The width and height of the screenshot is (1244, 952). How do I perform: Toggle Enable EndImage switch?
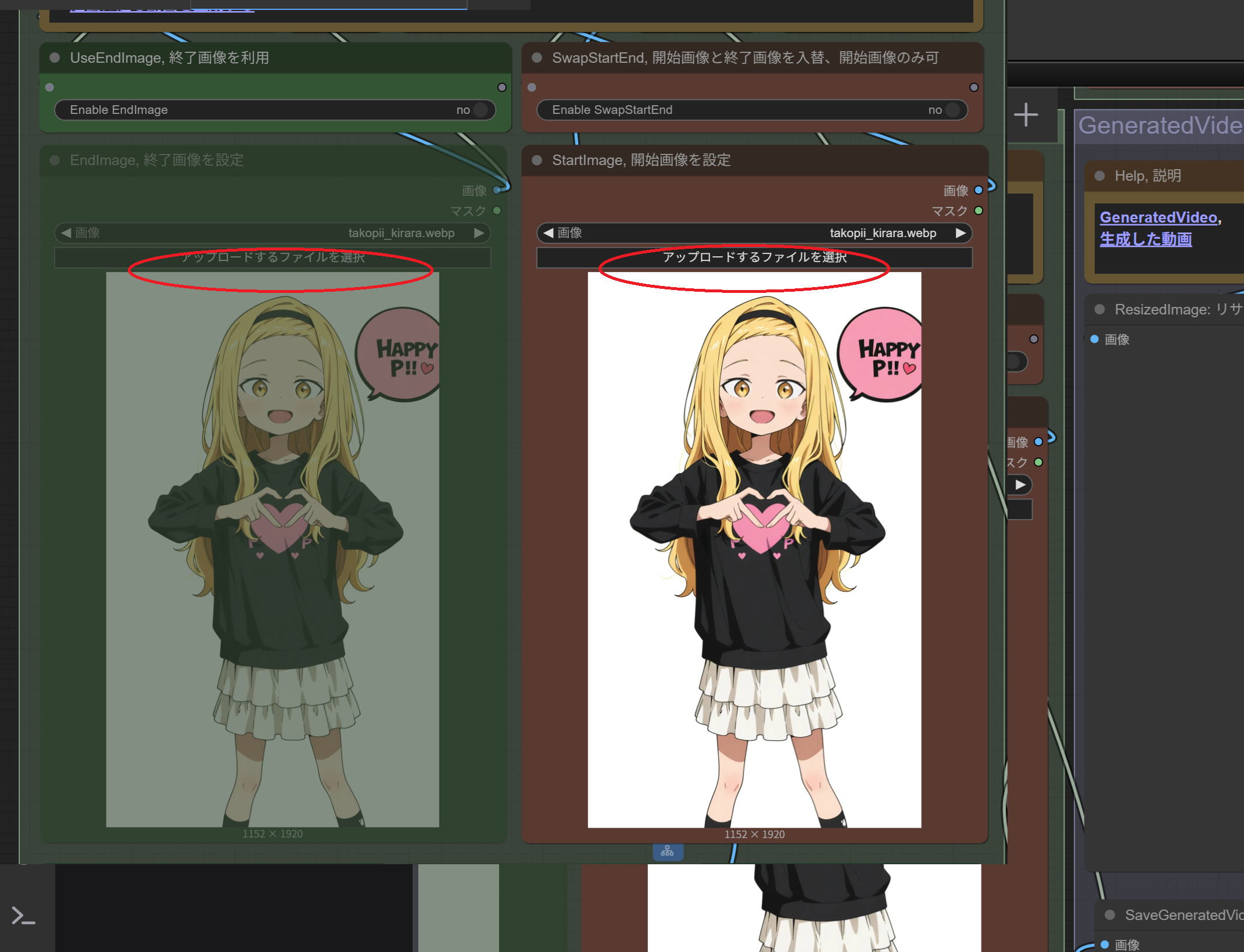pos(480,110)
